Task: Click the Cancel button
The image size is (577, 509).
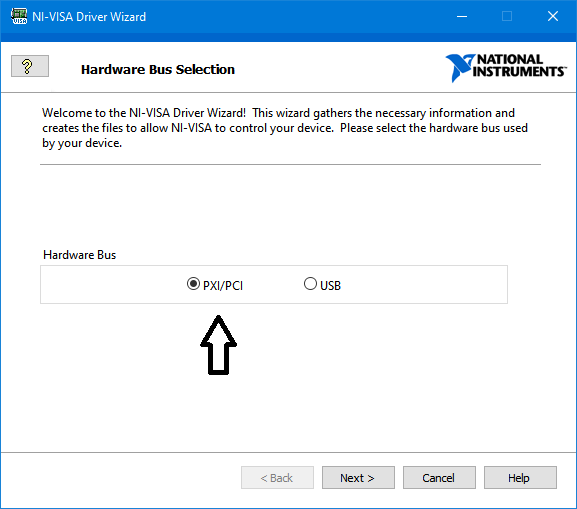Action: 439,478
